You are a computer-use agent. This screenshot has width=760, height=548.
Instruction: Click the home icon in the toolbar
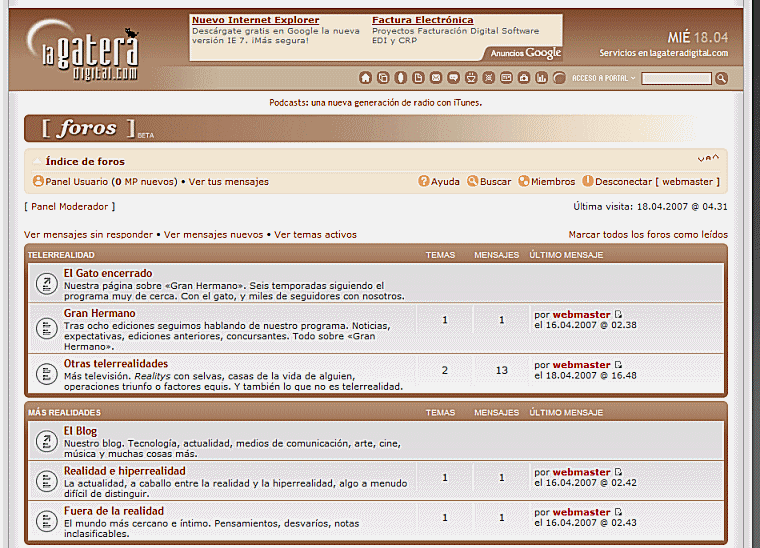click(x=365, y=78)
